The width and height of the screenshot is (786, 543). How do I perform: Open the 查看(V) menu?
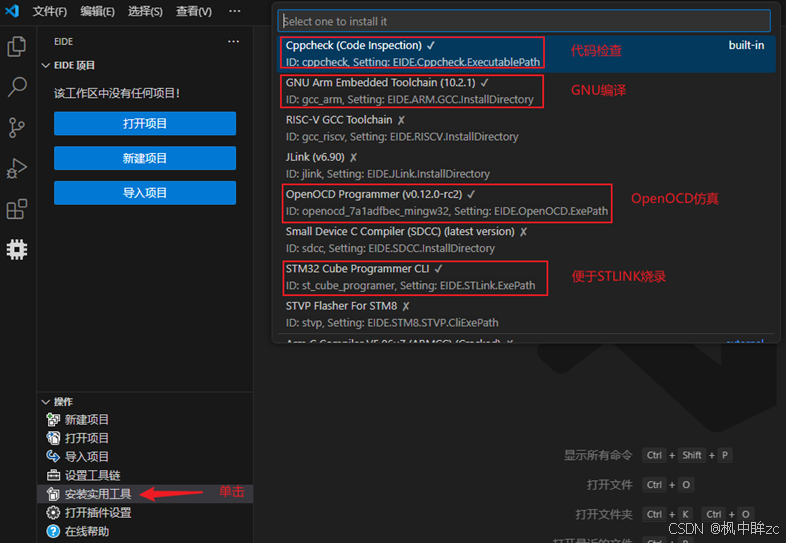193,11
